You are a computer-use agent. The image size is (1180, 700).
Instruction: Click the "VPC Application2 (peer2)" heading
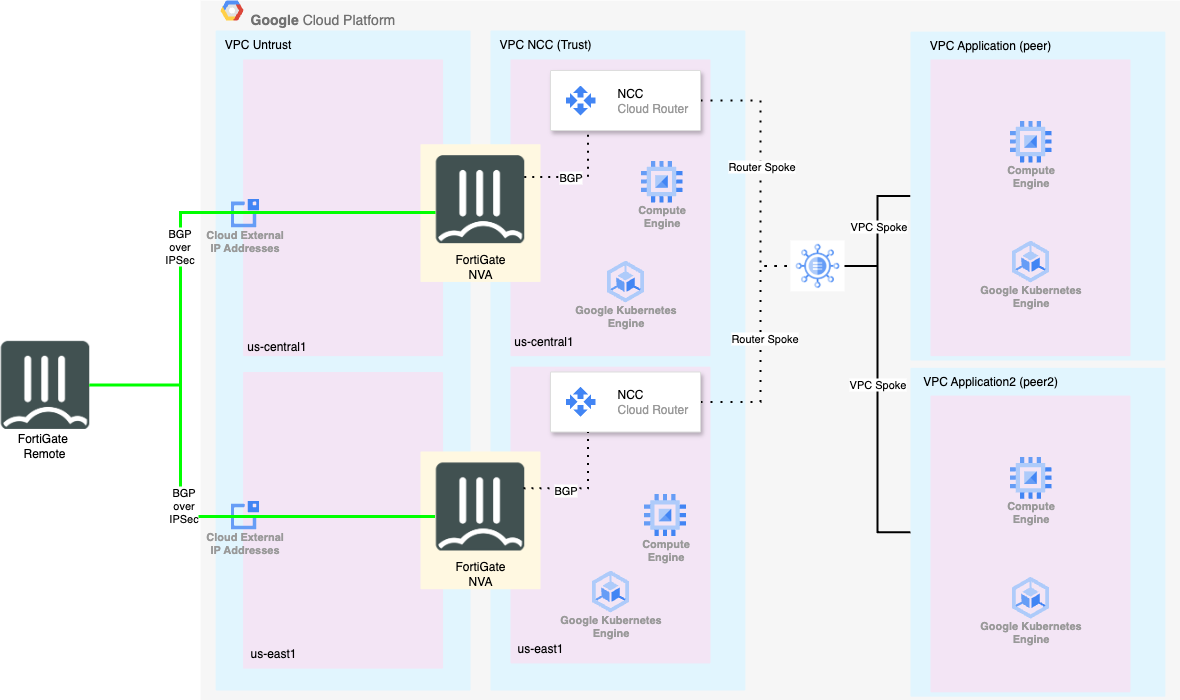pos(990,382)
